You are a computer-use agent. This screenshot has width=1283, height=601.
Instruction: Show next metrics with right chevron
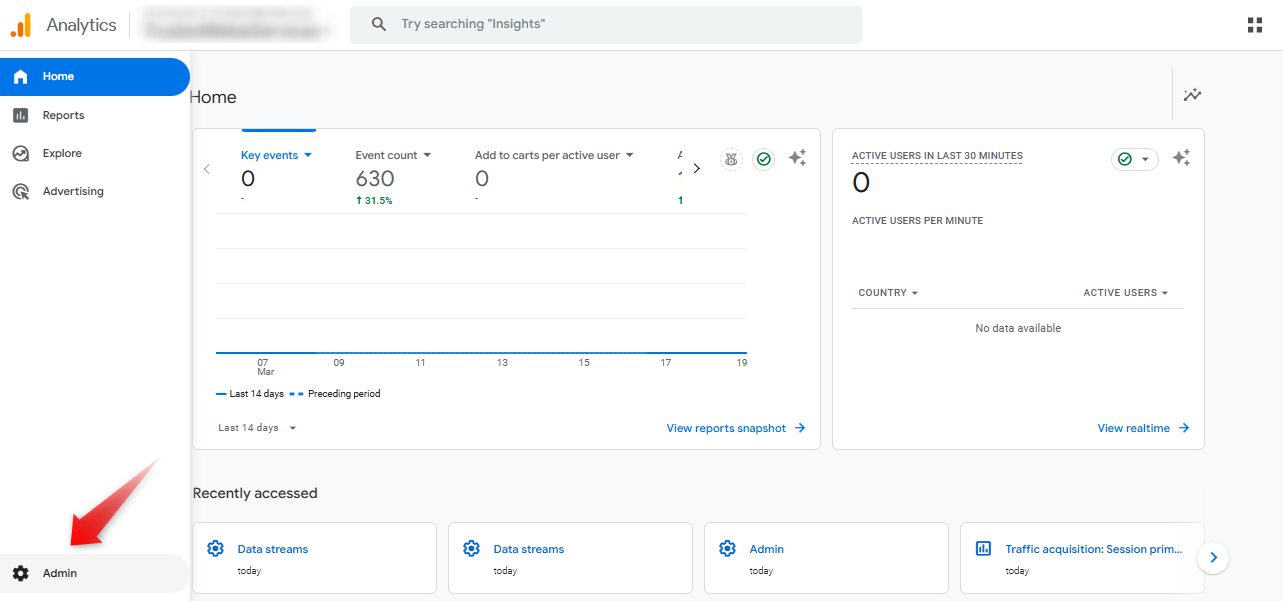click(697, 169)
